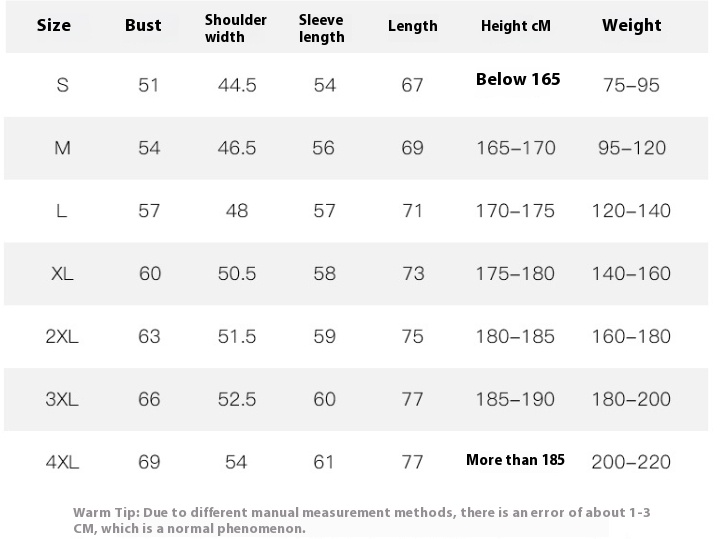
Task: Select the 44.5 shoulder width value
Action: pyautogui.click(x=237, y=85)
